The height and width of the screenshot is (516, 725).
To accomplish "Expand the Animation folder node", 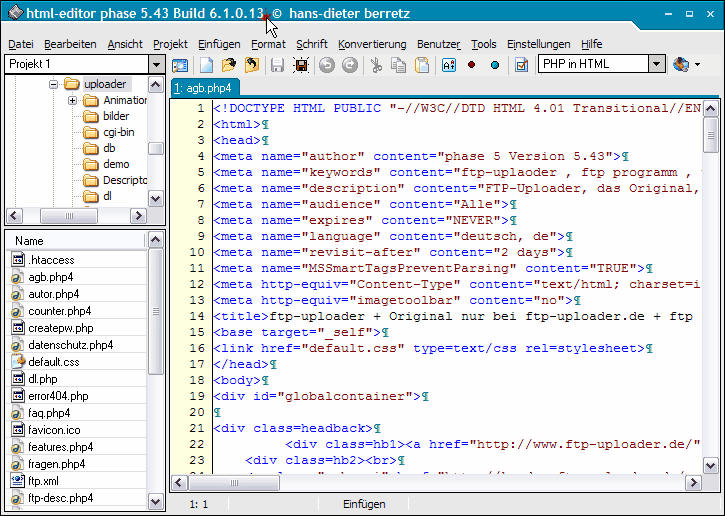I will pyautogui.click(x=72, y=101).
